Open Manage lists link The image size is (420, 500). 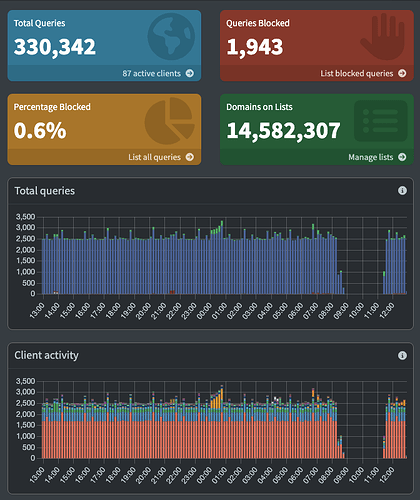click(x=371, y=157)
